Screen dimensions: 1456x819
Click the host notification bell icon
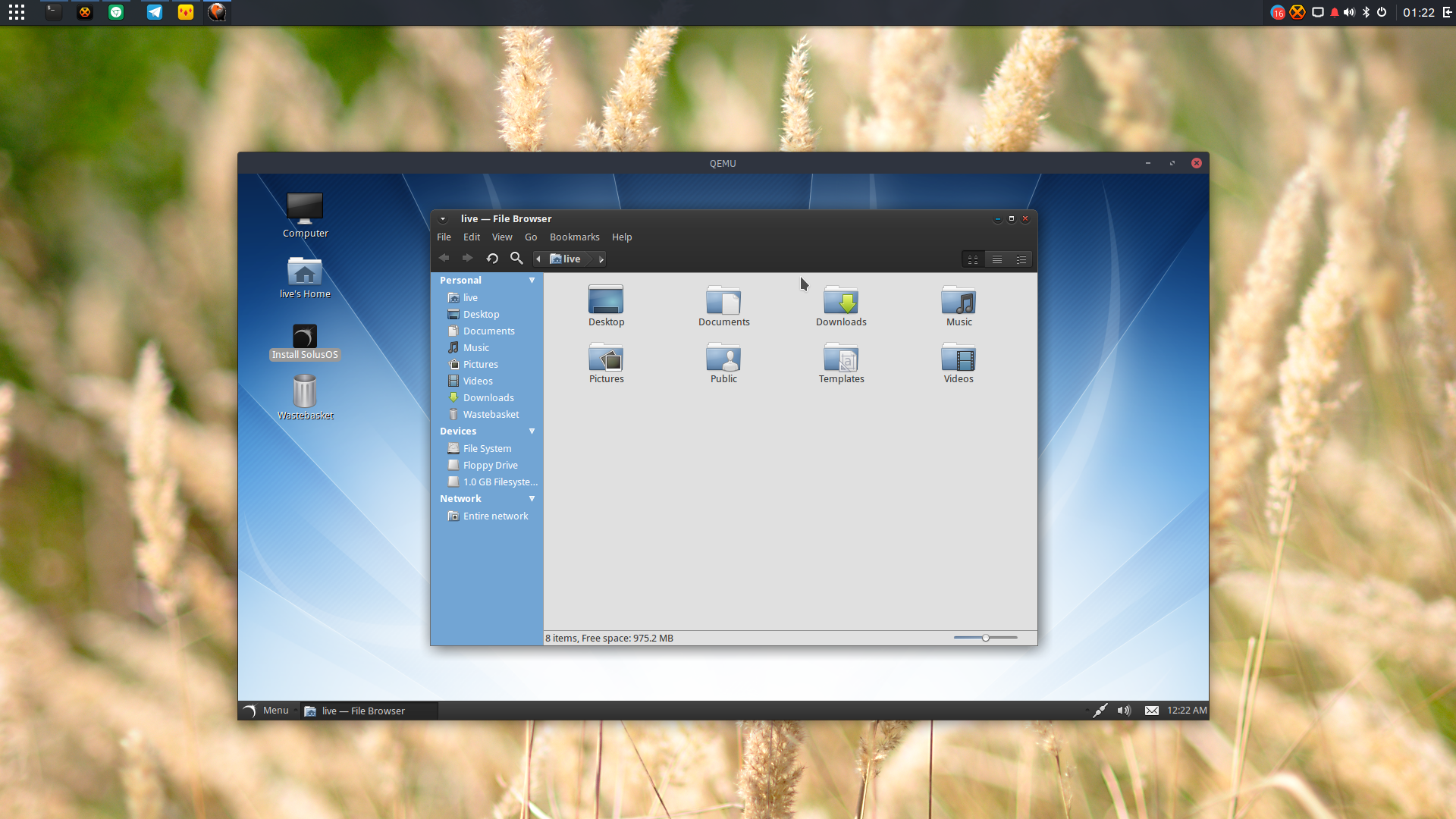(1335, 12)
